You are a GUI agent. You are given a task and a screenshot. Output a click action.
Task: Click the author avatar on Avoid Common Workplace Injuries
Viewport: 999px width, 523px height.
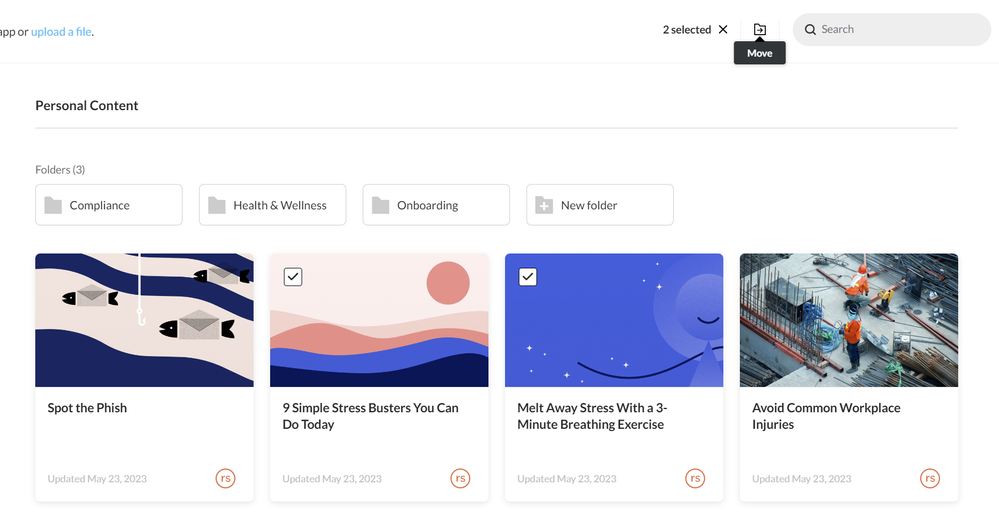[x=930, y=478]
